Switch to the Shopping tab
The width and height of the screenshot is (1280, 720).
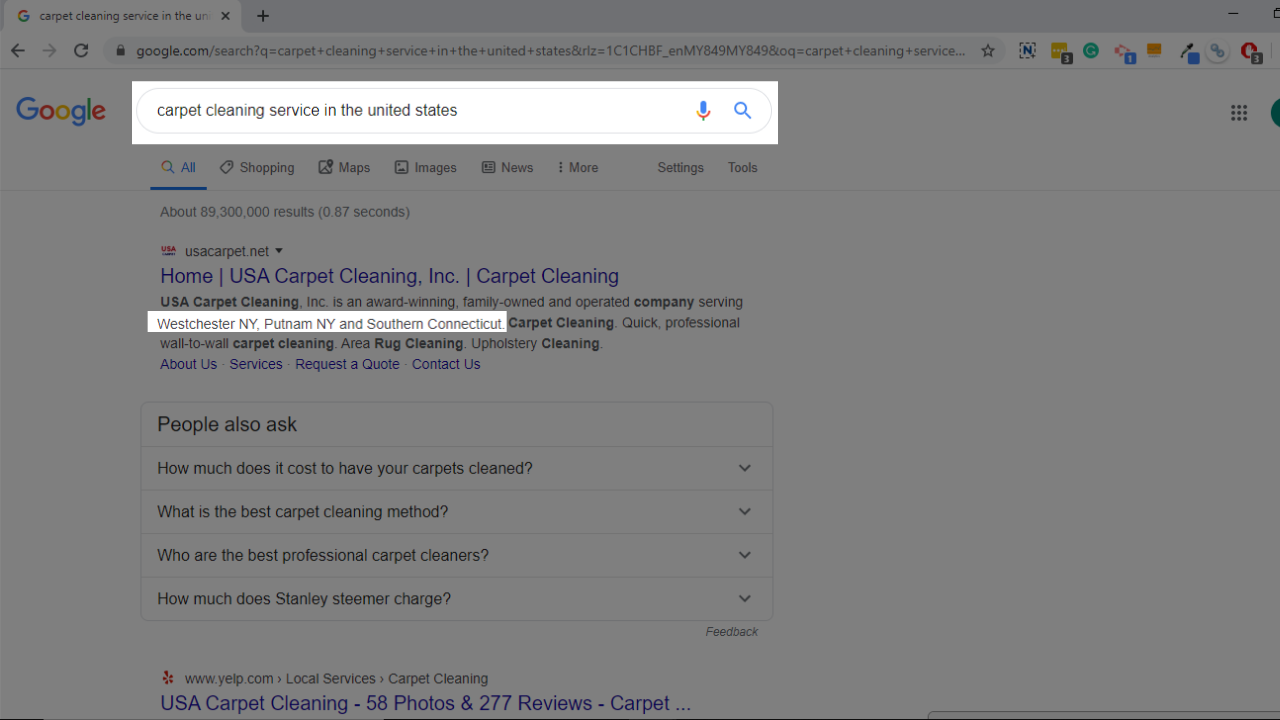pyautogui.click(x=257, y=168)
